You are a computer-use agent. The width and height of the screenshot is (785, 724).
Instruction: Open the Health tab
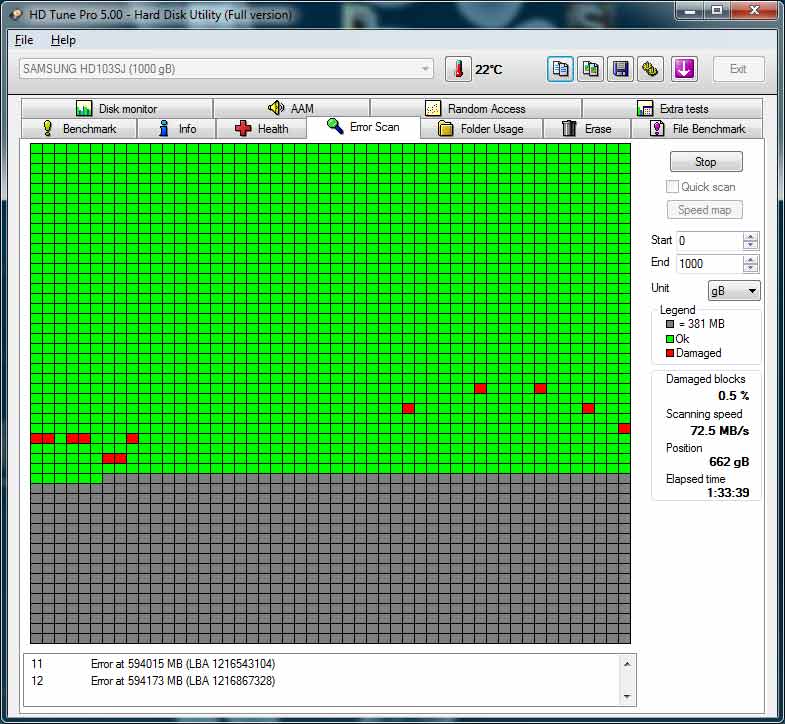(x=261, y=129)
